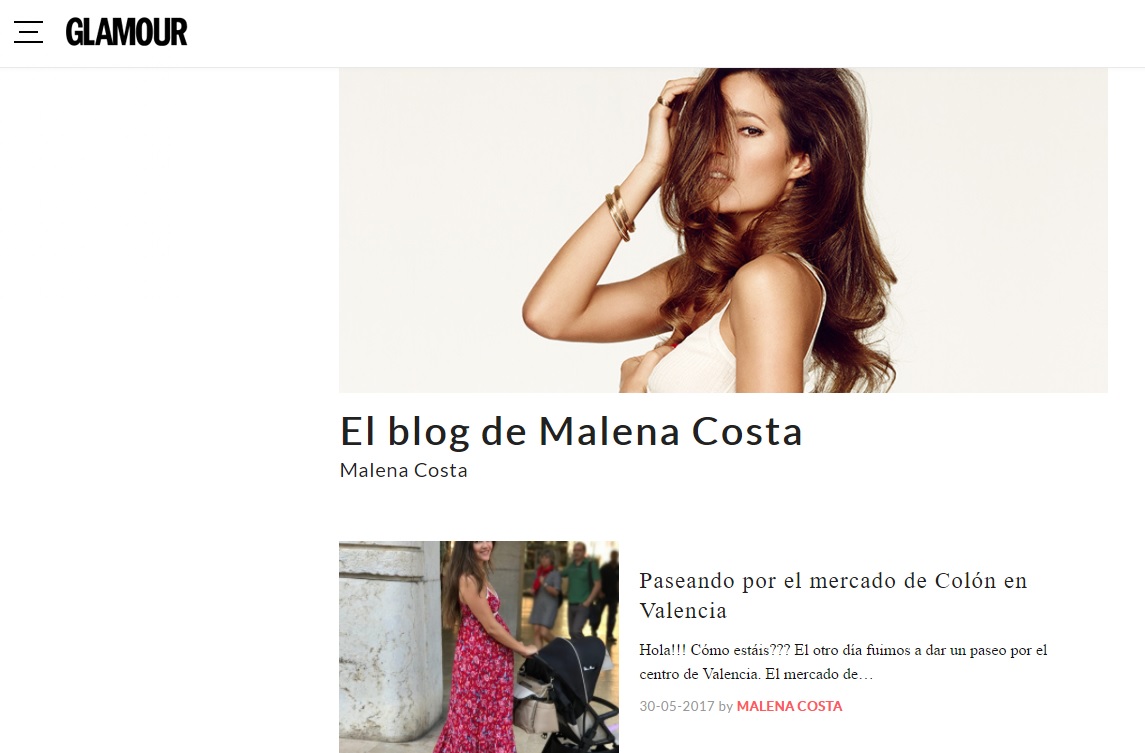Select the 'Malena Costa' subtitle under the heading
Viewport: 1145px width, 753px height.
tap(403, 470)
